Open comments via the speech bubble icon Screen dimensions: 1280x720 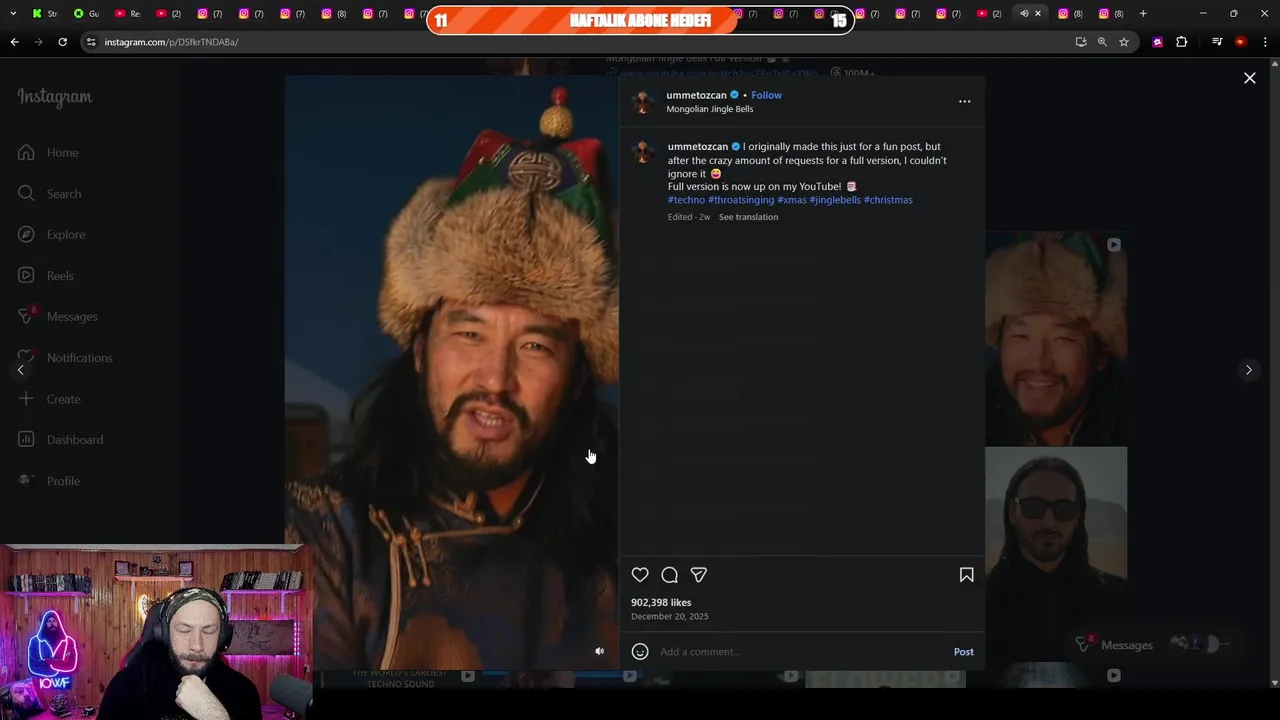click(x=670, y=575)
